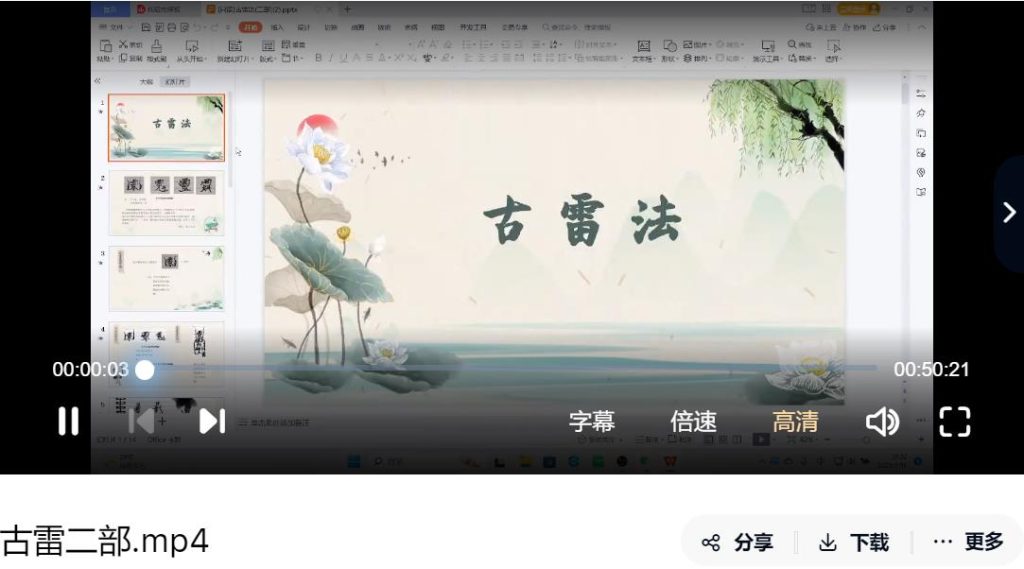
Task: Skip to the next video
Action: click(x=211, y=421)
